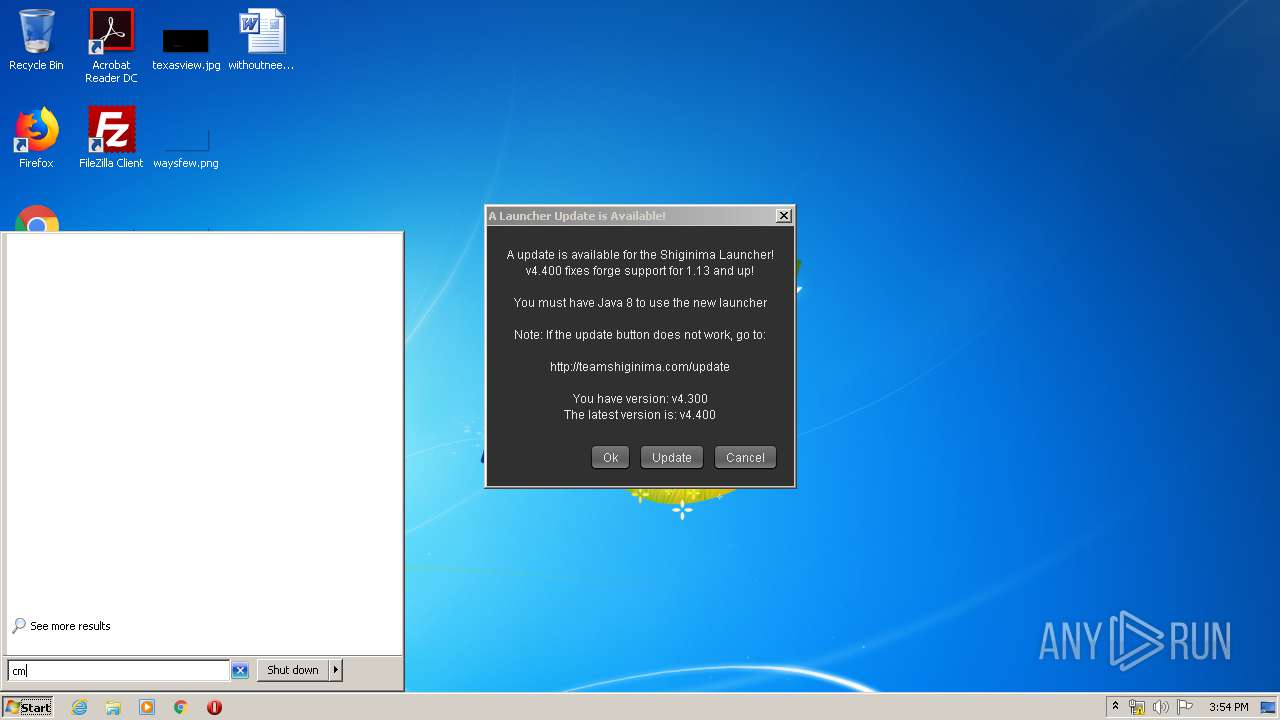Screen dimensions: 1280x720
Task: Launch FileZilla Client shortcut
Action: tap(111, 138)
